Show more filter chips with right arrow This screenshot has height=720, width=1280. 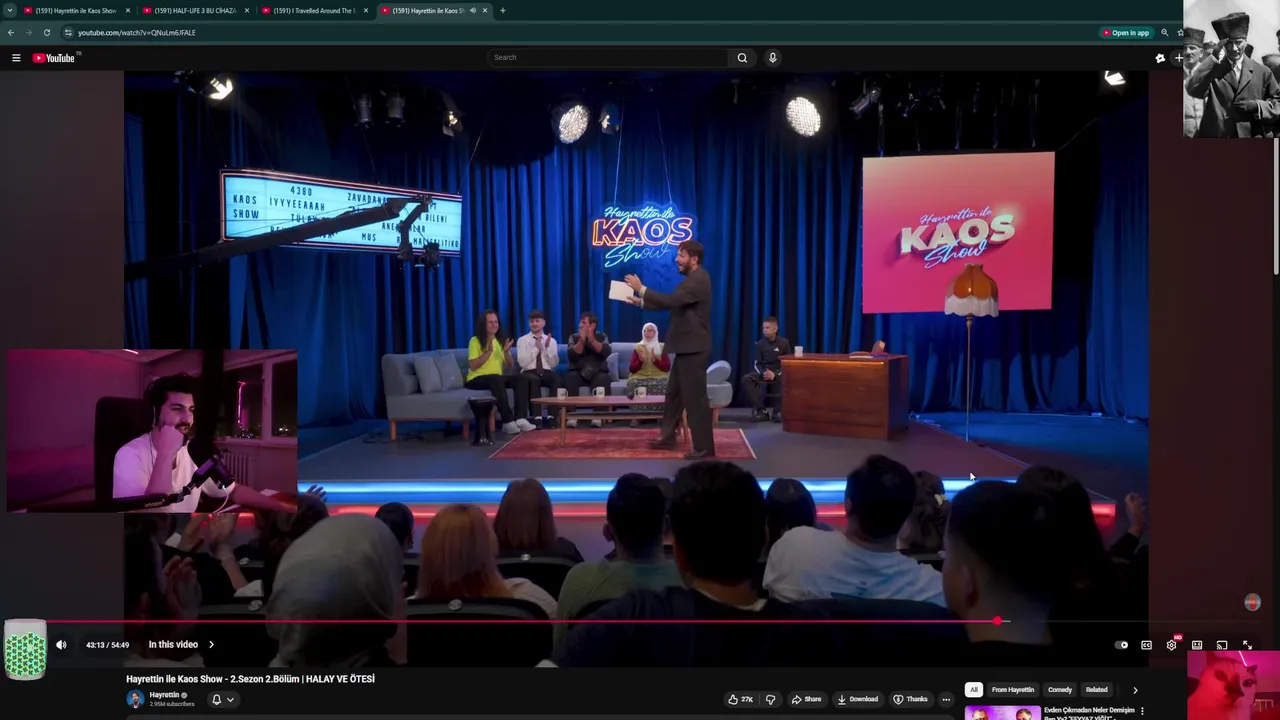coord(1134,690)
